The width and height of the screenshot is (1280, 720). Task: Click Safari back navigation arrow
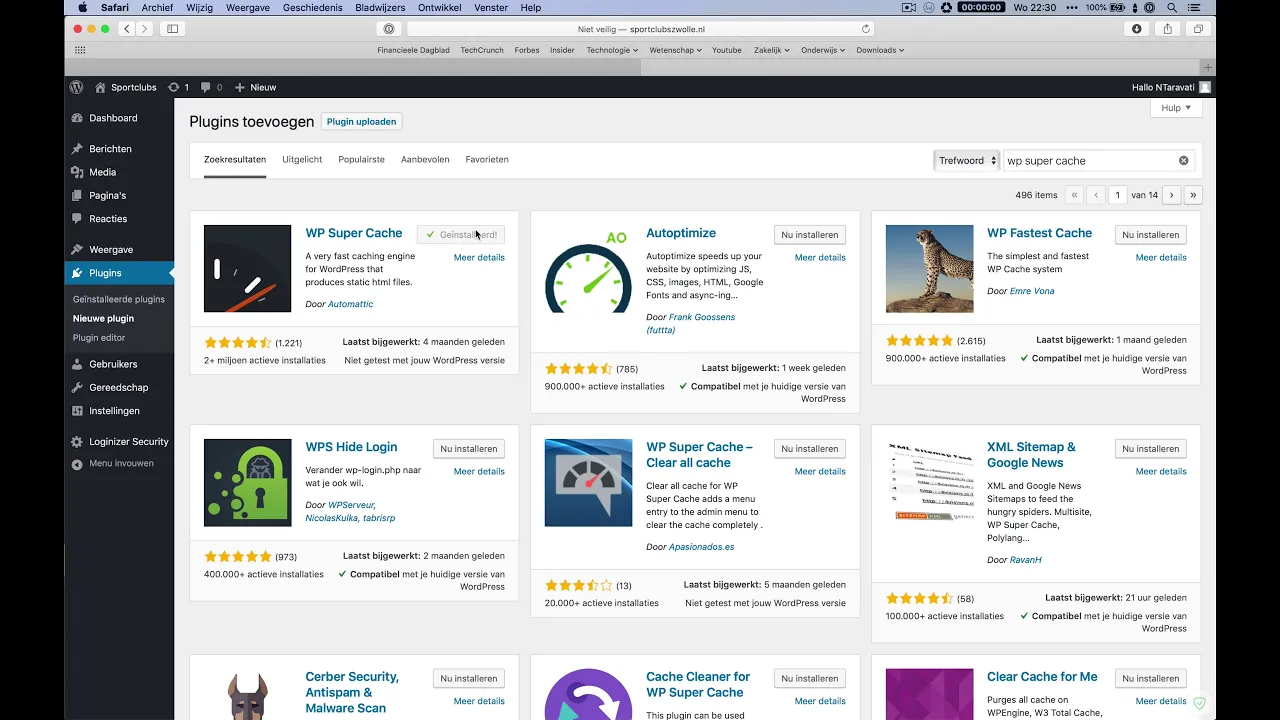click(127, 29)
